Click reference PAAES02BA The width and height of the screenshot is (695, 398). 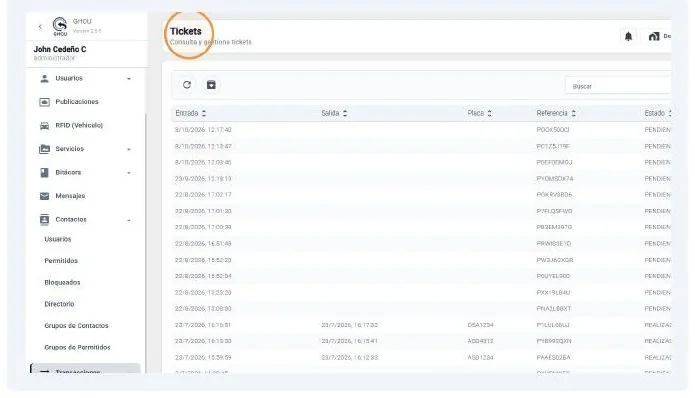[x=554, y=358]
